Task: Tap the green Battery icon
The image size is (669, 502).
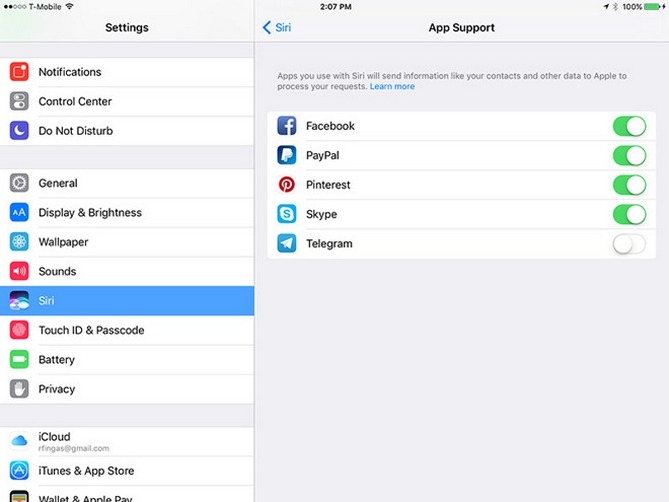Action: 19,360
